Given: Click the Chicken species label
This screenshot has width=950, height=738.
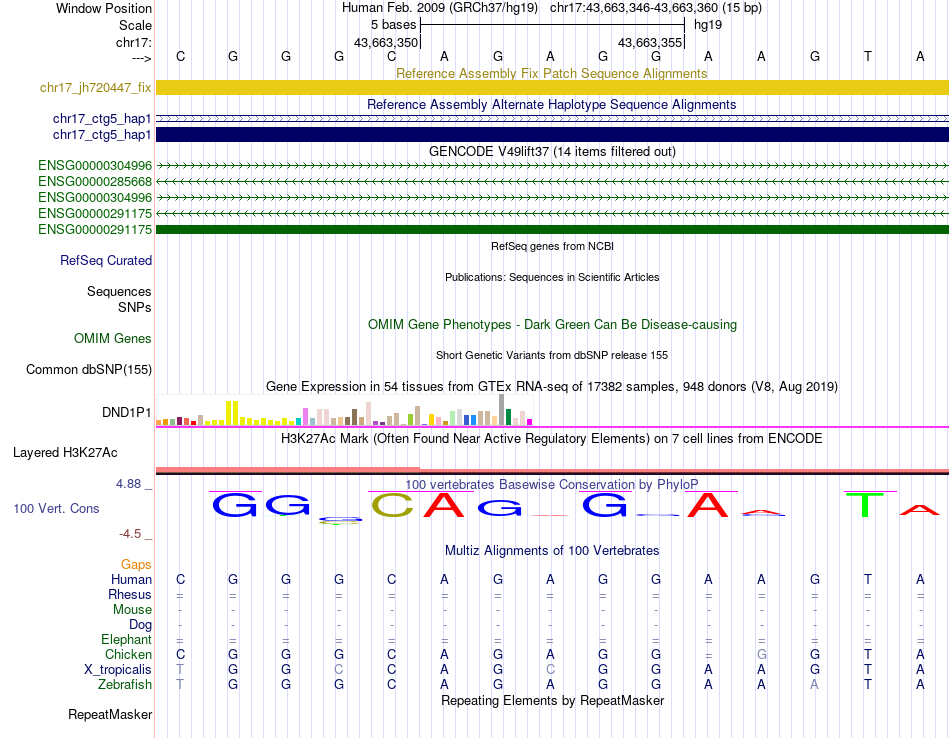Looking at the screenshot, I should coord(128,655).
